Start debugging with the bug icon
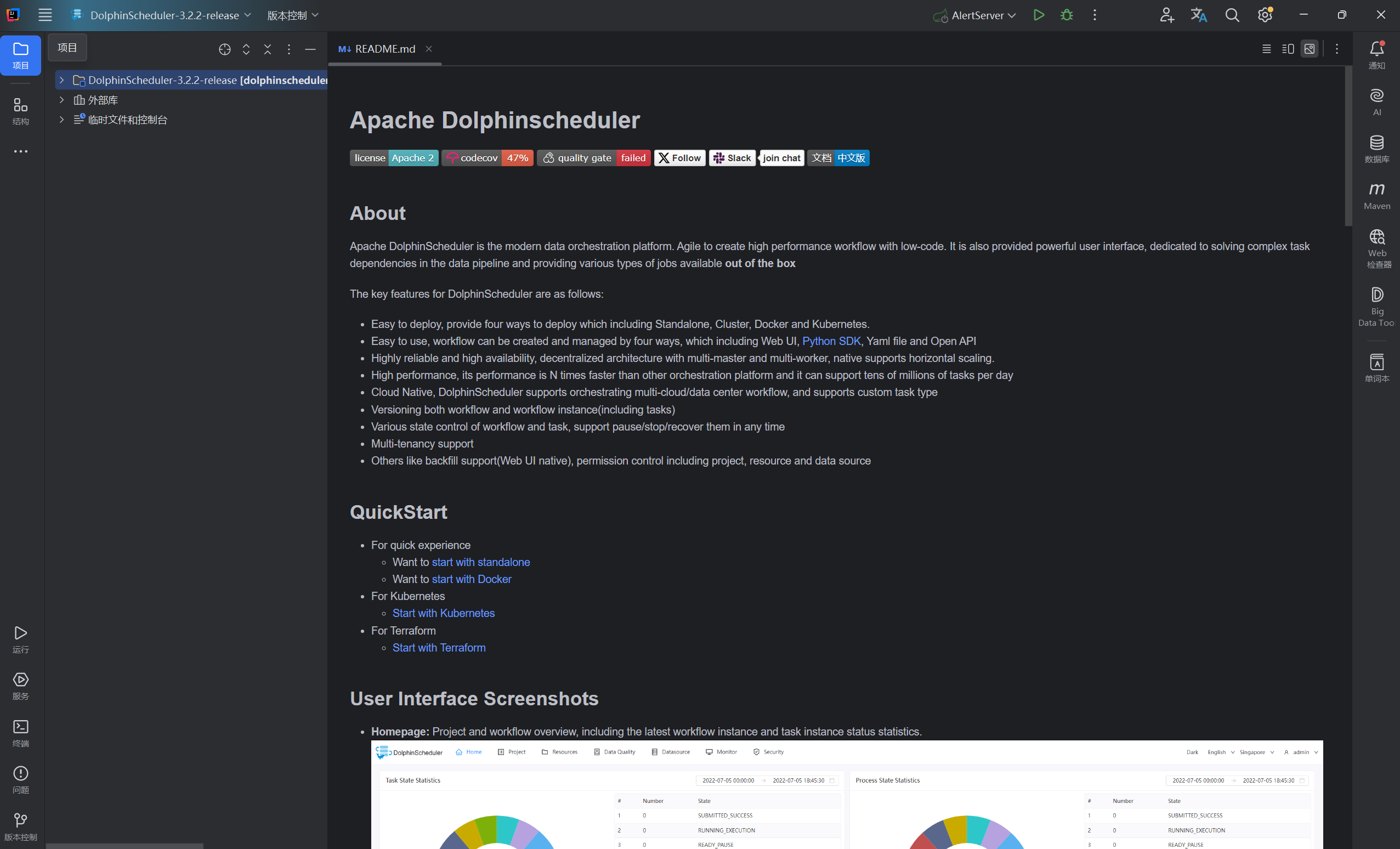This screenshot has width=1400, height=849. click(x=1067, y=15)
